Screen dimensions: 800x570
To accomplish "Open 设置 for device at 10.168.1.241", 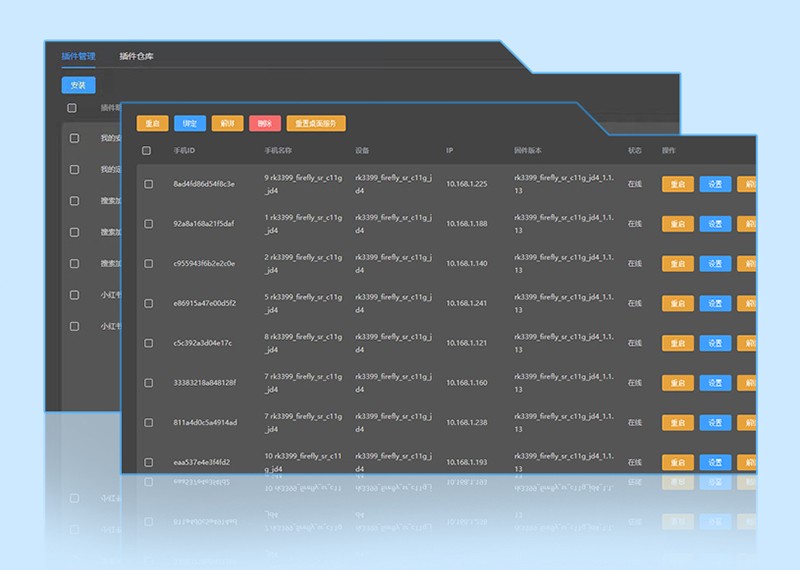I will (715, 304).
